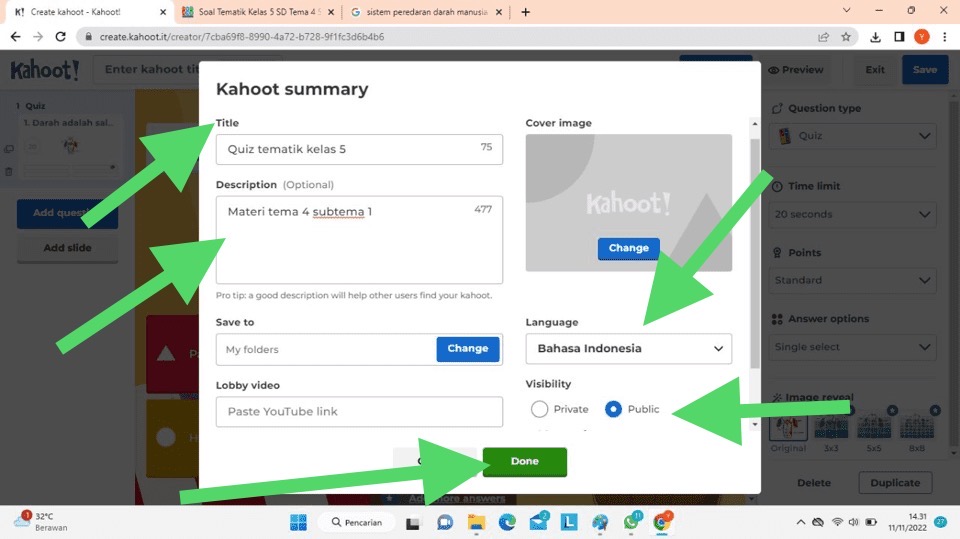The image size is (960, 539).
Task: Open the Time limit 20 seconds dropdown
Action: [x=852, y=214]
